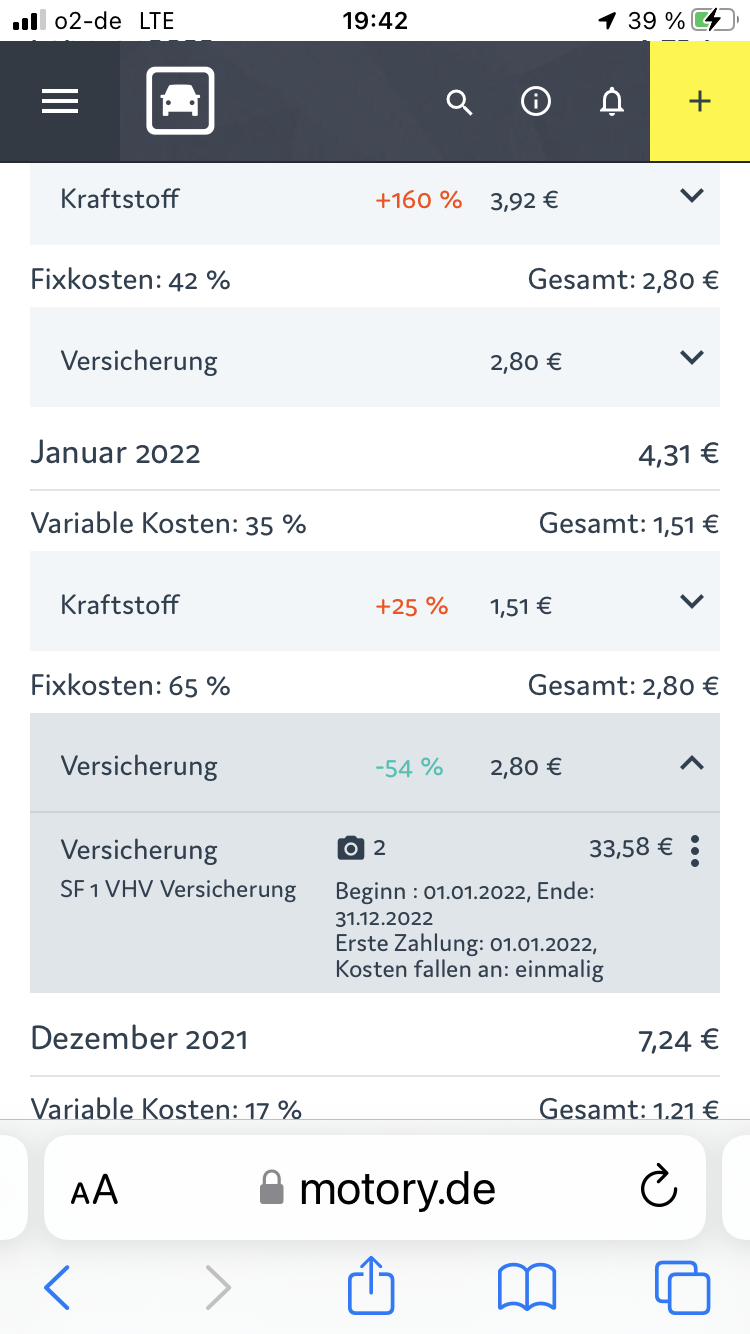Tap the motory.de address bar
Screen dimensions: 750x1334
point(380,1188)
